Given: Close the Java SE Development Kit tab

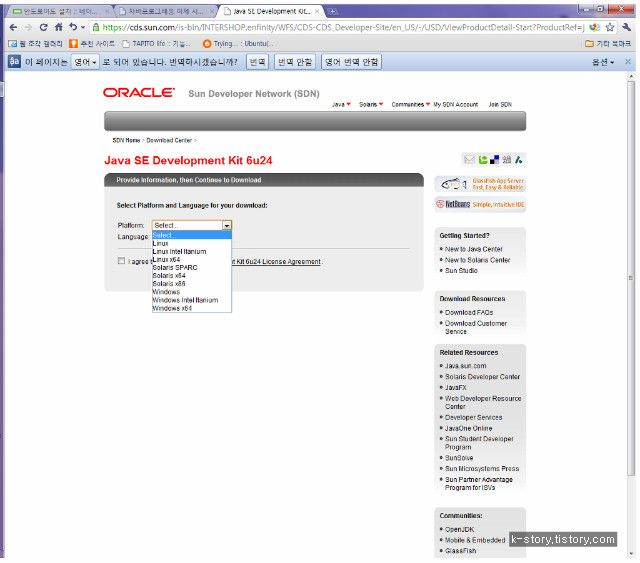Looking at the screenshot, I should click(317, 11).
